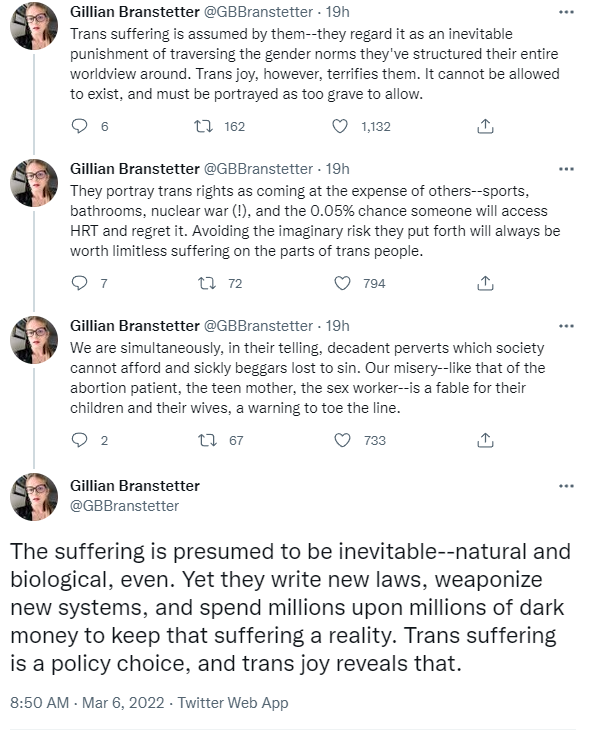Viewport: 590px width, 731px height.
Task: Share the tweet about toeing the line
Action: click(485, 440)
